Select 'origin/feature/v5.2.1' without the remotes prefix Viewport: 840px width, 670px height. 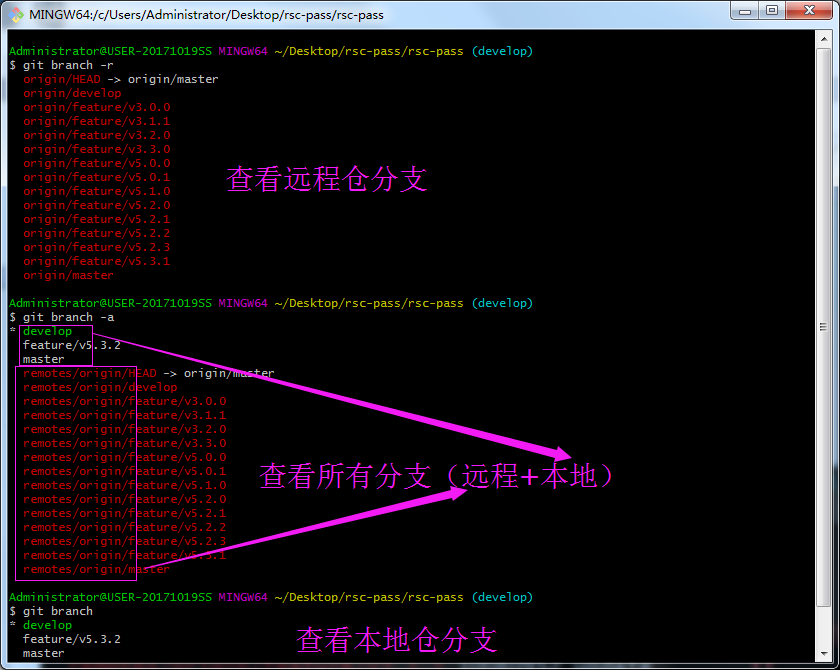tap(96, 219)
